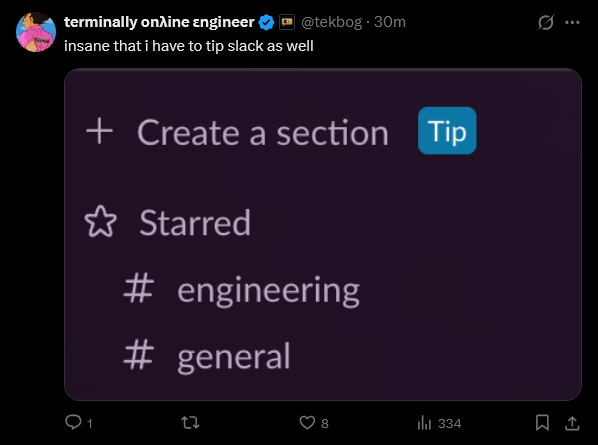Click the plus icon beside Create a section
598x445 pixels.
click(x=100, y=131)
